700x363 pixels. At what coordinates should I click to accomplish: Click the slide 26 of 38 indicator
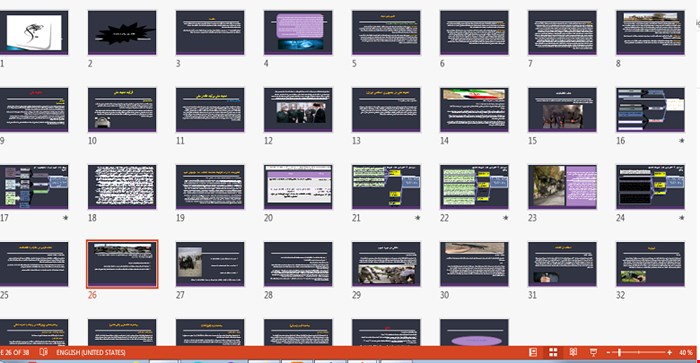15,352
